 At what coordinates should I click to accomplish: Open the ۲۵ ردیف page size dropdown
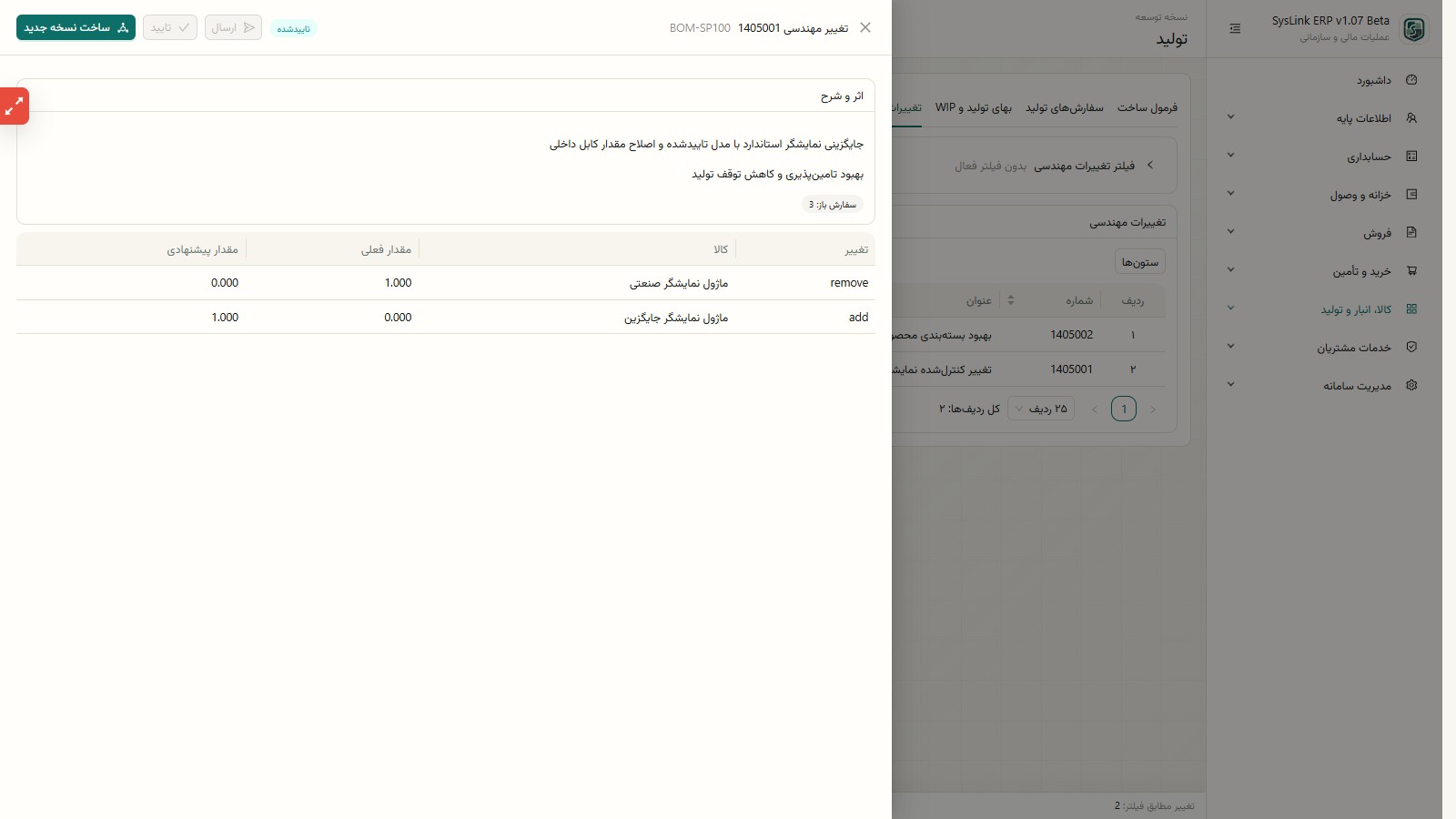tap(1041, 409)
